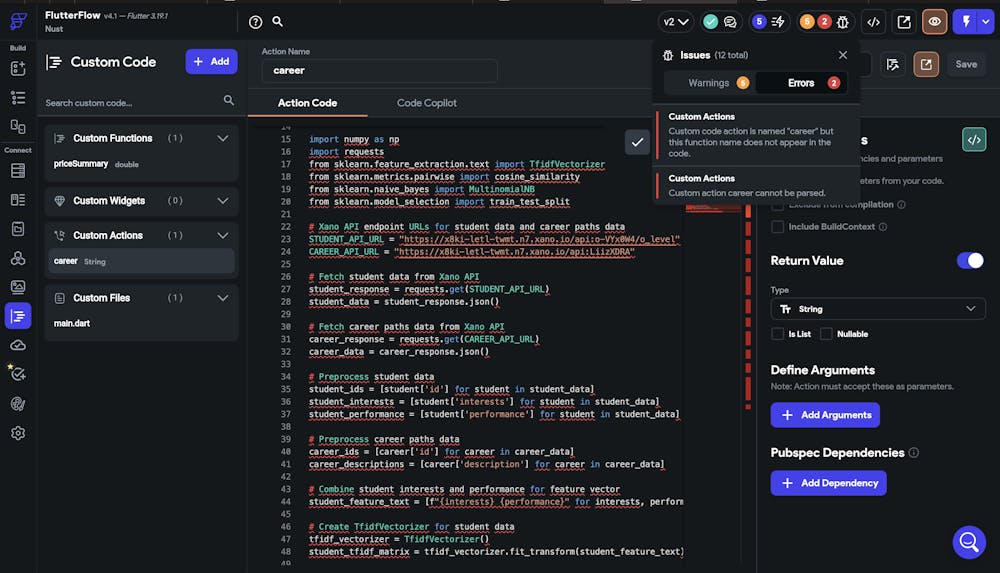Switch to the Code Copilot tab
This screenshot has width=1000, height=573.
pos(426,103)
